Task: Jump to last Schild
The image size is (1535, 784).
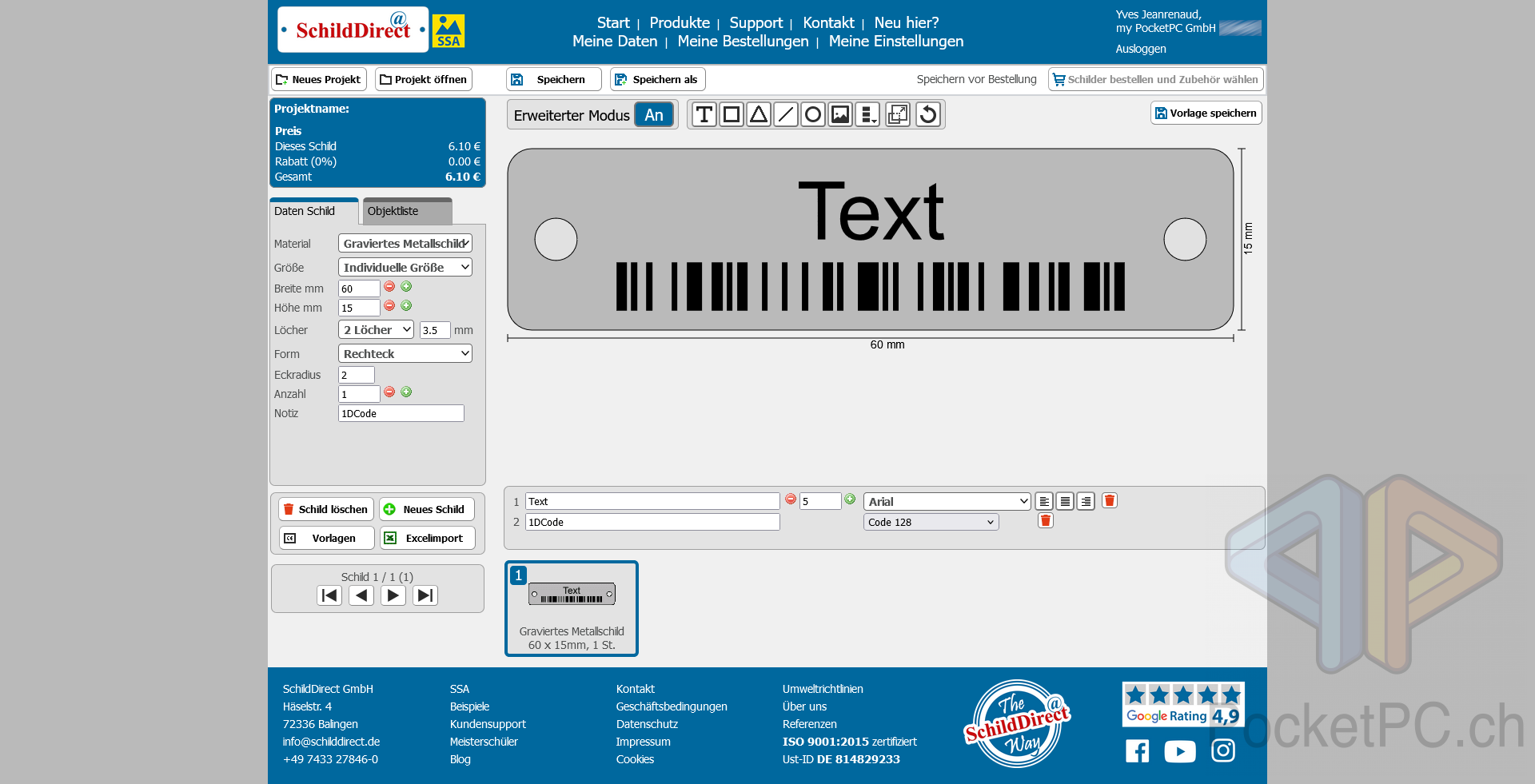Action: click(425, 595)
